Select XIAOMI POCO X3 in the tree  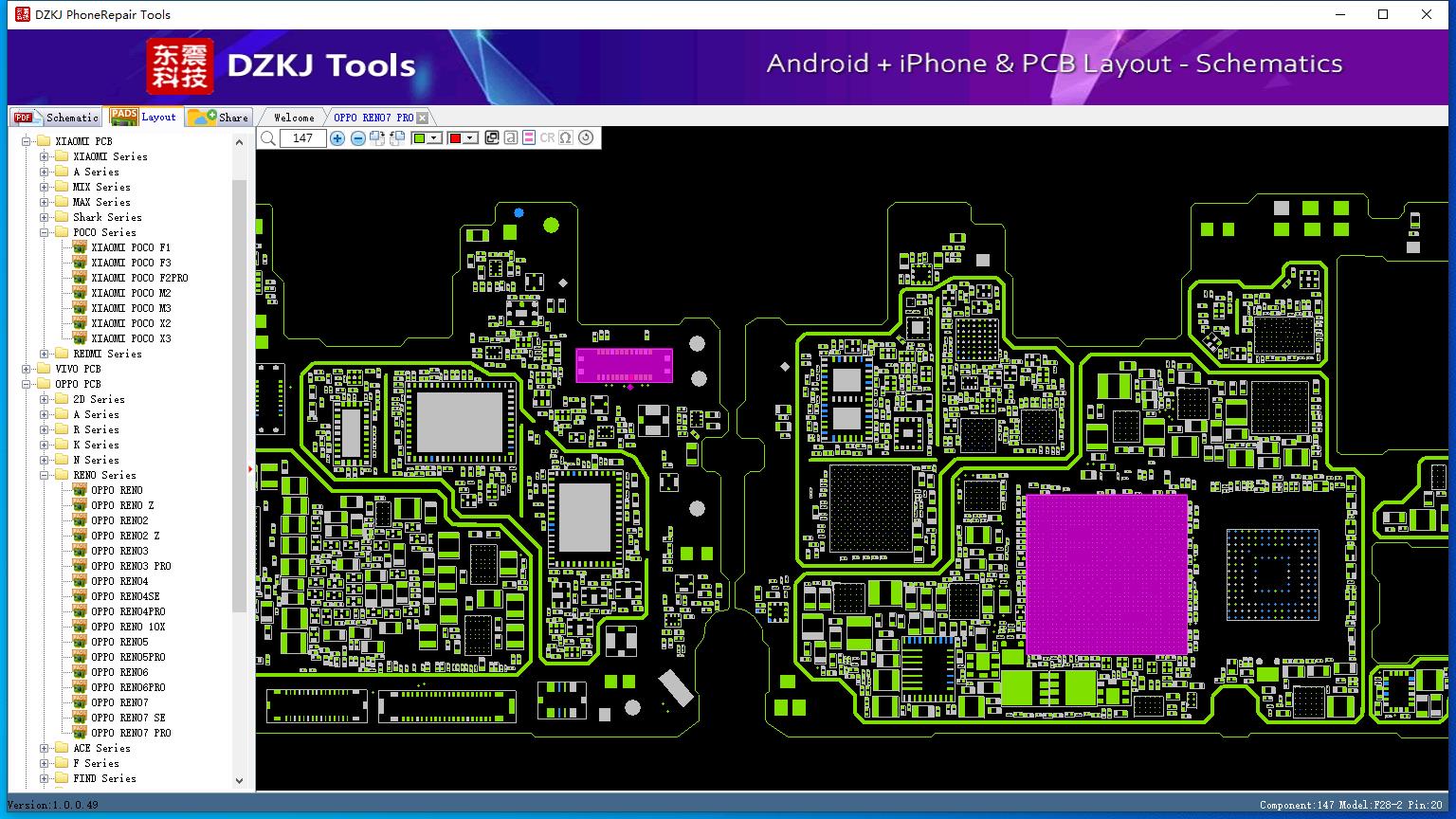[131, 338]
